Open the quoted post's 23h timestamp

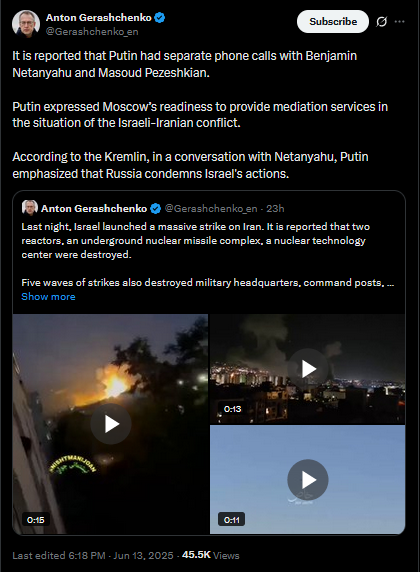275,209
